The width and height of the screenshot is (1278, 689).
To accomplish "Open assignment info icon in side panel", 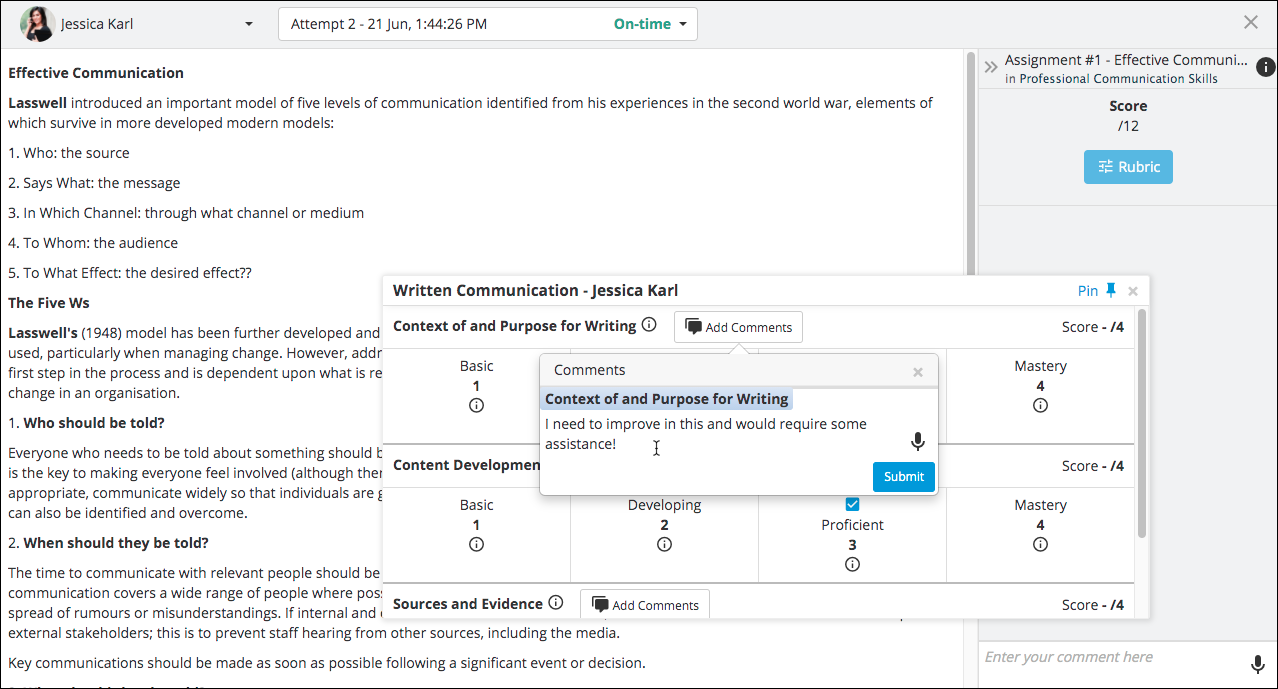I will [1265, 67].
